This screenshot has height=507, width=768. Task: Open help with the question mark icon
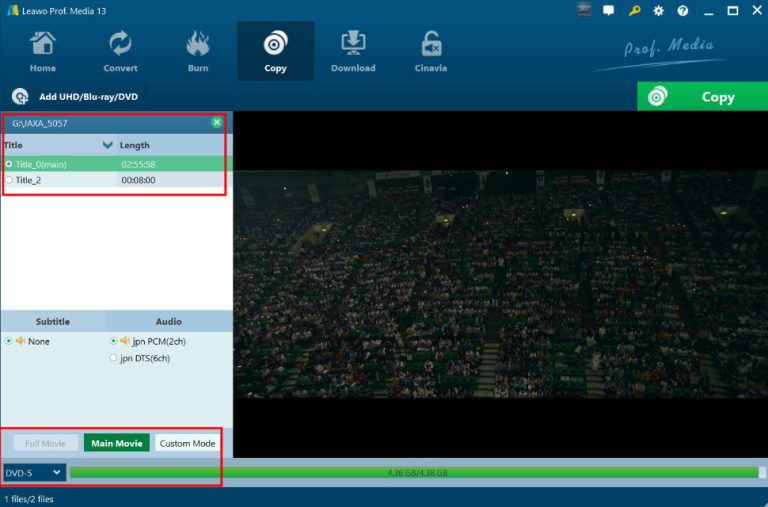coord(683,11)
